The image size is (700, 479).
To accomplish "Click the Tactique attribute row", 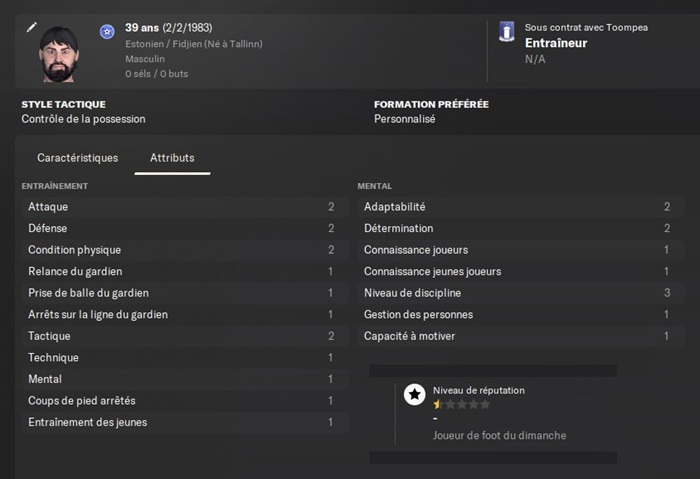I will pyautogui.click(x=185, y=336).
